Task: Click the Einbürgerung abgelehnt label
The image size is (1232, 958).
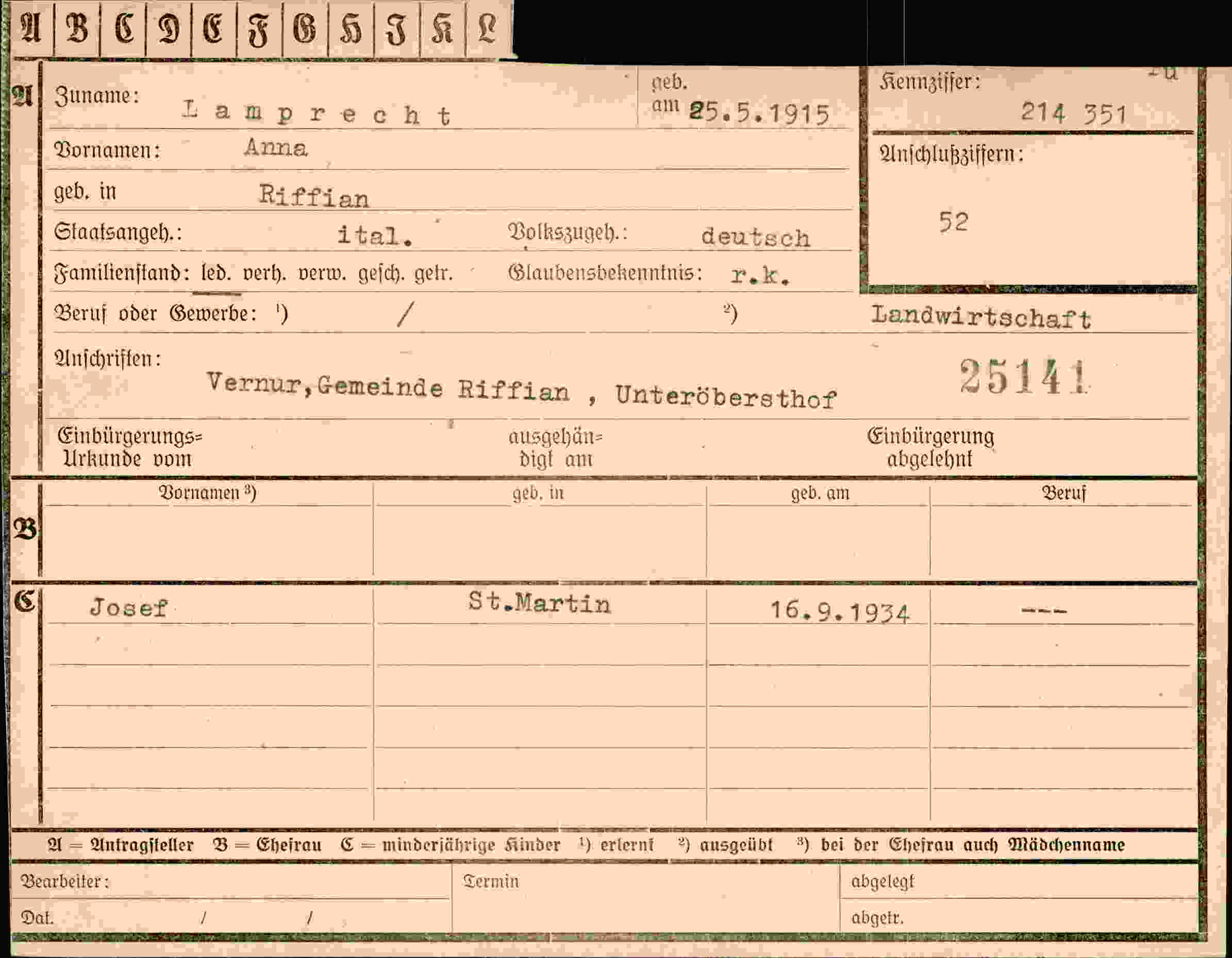Action: tap(931, 448)
